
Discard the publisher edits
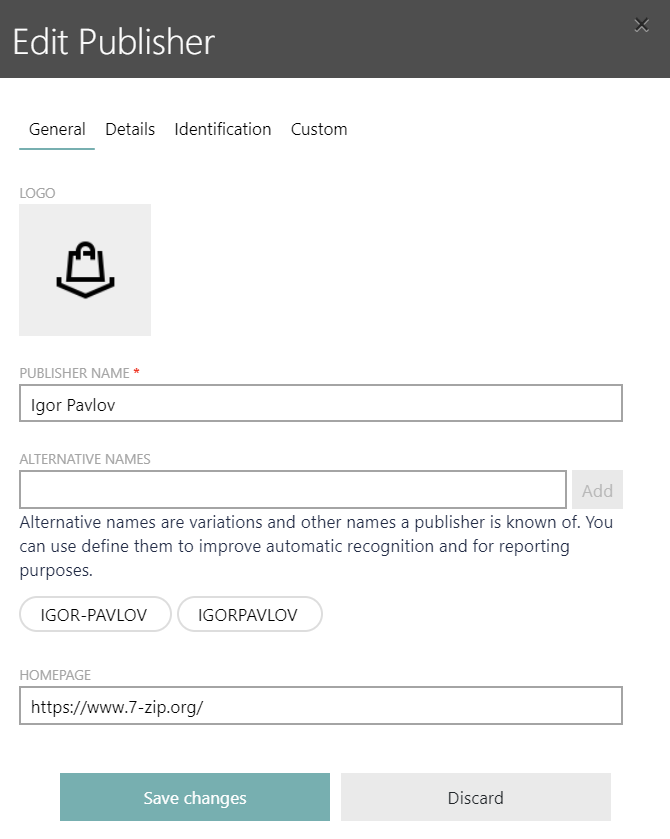click(x=475, y=797)
